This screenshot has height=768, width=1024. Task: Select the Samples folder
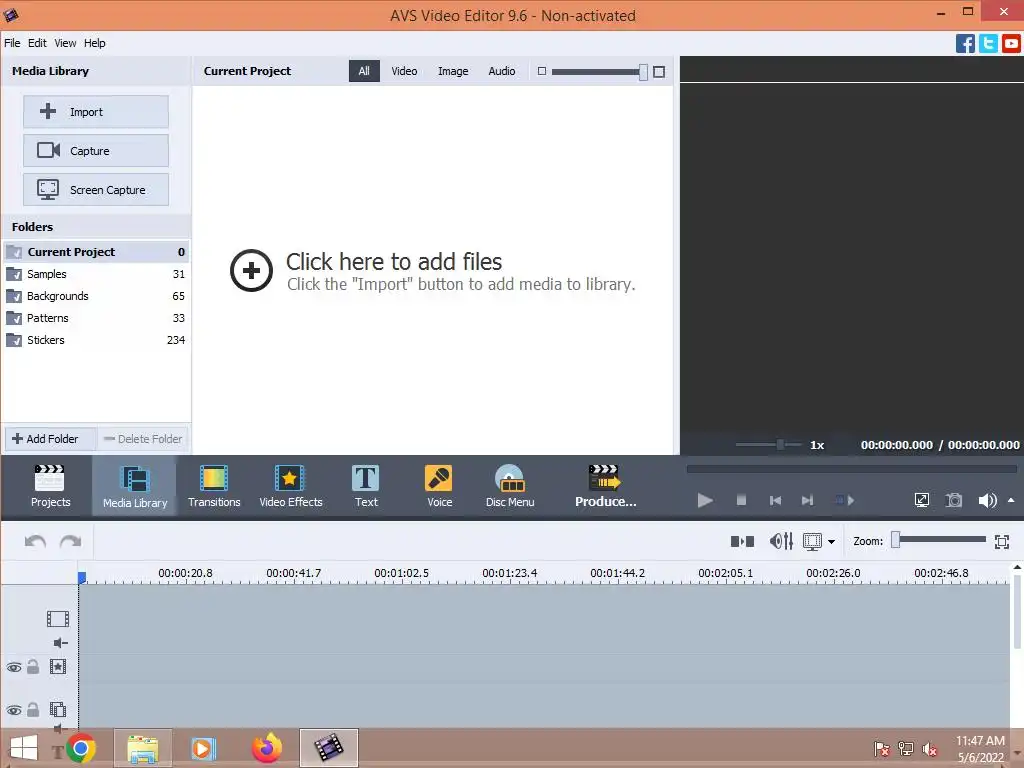[x=96, y=274]
